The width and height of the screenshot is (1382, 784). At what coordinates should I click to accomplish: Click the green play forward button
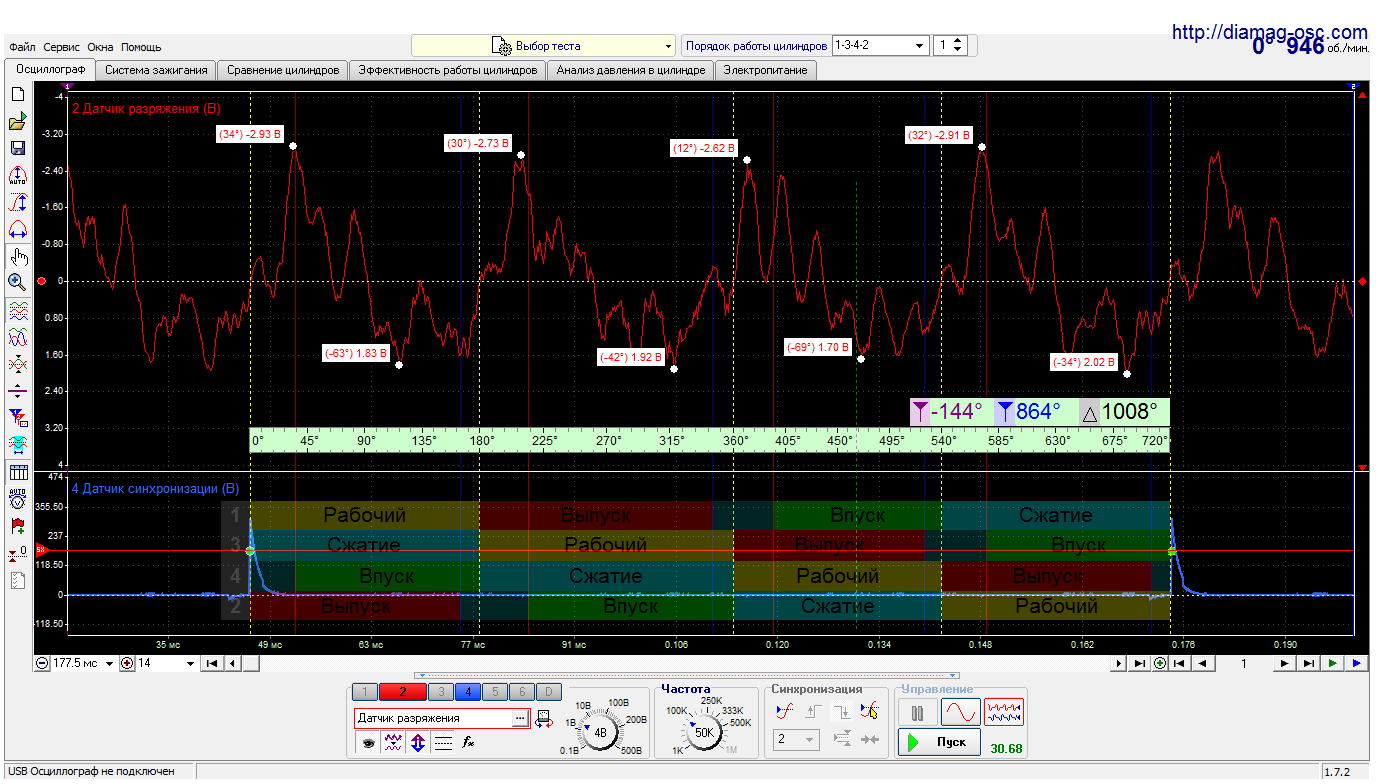click(1332, 663)
